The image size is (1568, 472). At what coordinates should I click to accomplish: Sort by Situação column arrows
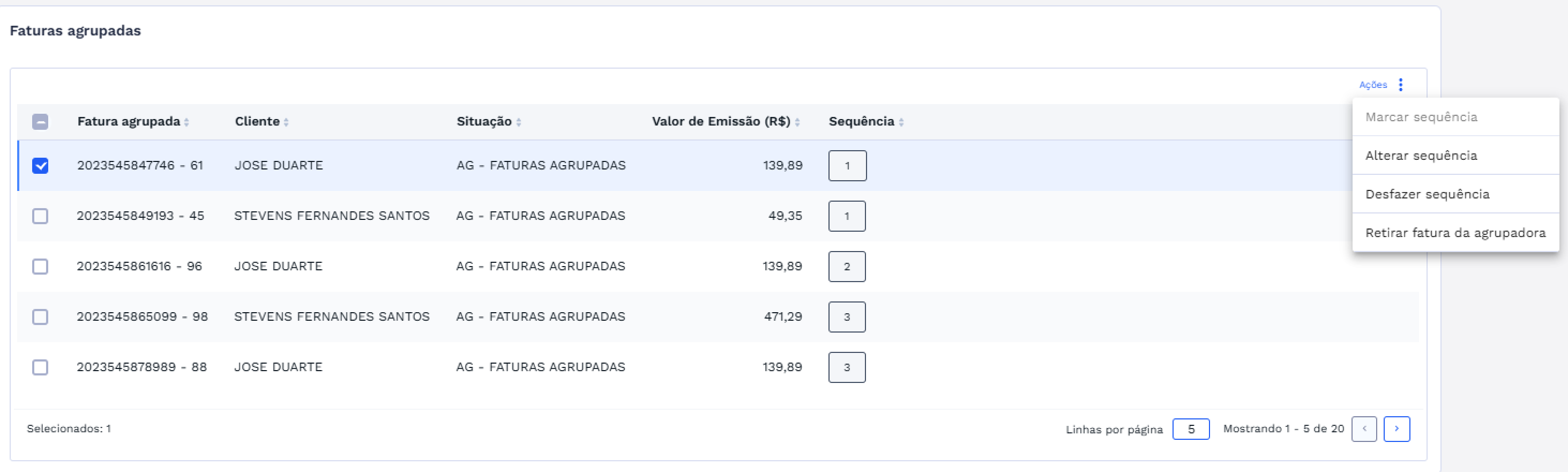[519, 122]
